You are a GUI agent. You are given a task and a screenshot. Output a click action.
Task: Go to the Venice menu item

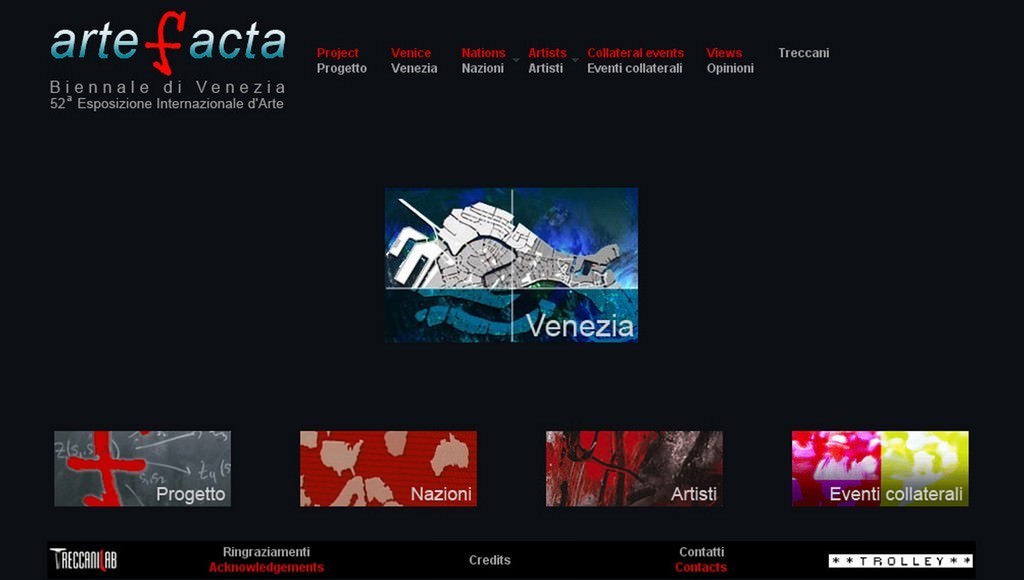click(411, 53)
